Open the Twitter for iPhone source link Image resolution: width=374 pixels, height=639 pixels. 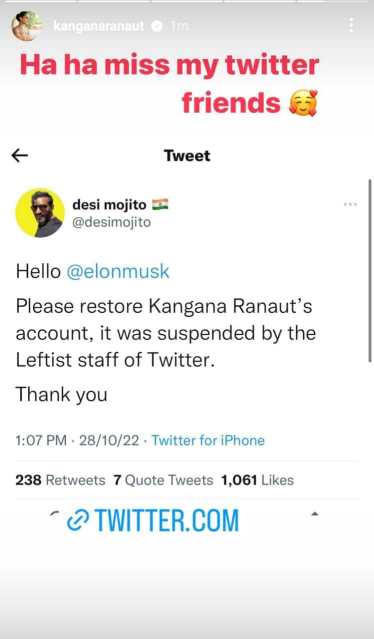(208, 440)
